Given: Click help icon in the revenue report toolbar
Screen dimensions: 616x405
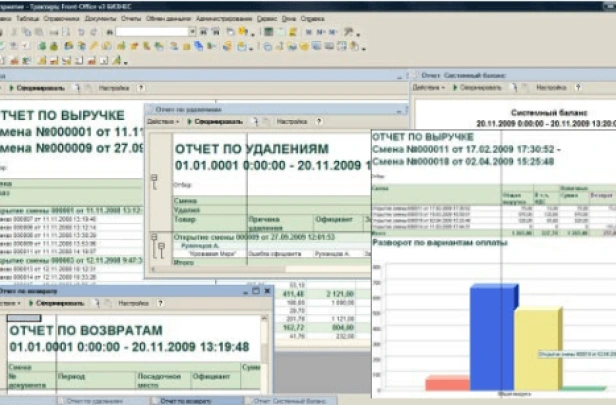Looking at the screenshot, I should point(141,88).
